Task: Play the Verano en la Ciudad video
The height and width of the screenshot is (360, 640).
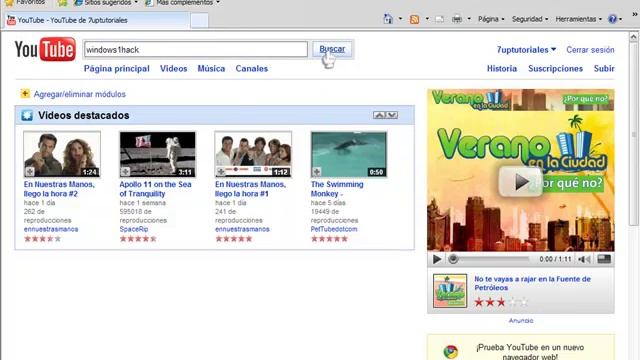Action: coord(520,182)
